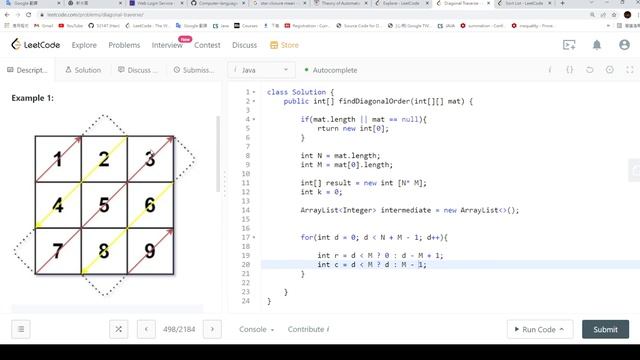This screenshot has width=640, height=360.
Task: Submit the solution
Action: pos(605,329)
